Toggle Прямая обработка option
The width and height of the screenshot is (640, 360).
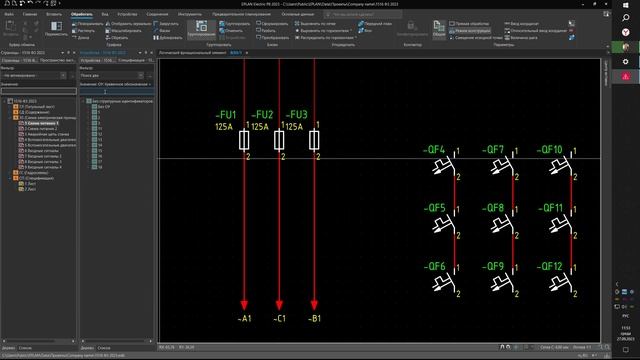469,24
